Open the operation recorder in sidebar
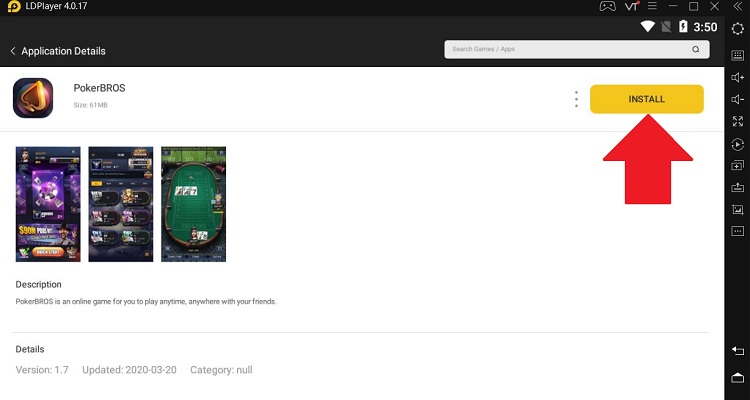 tap(738, 144)
